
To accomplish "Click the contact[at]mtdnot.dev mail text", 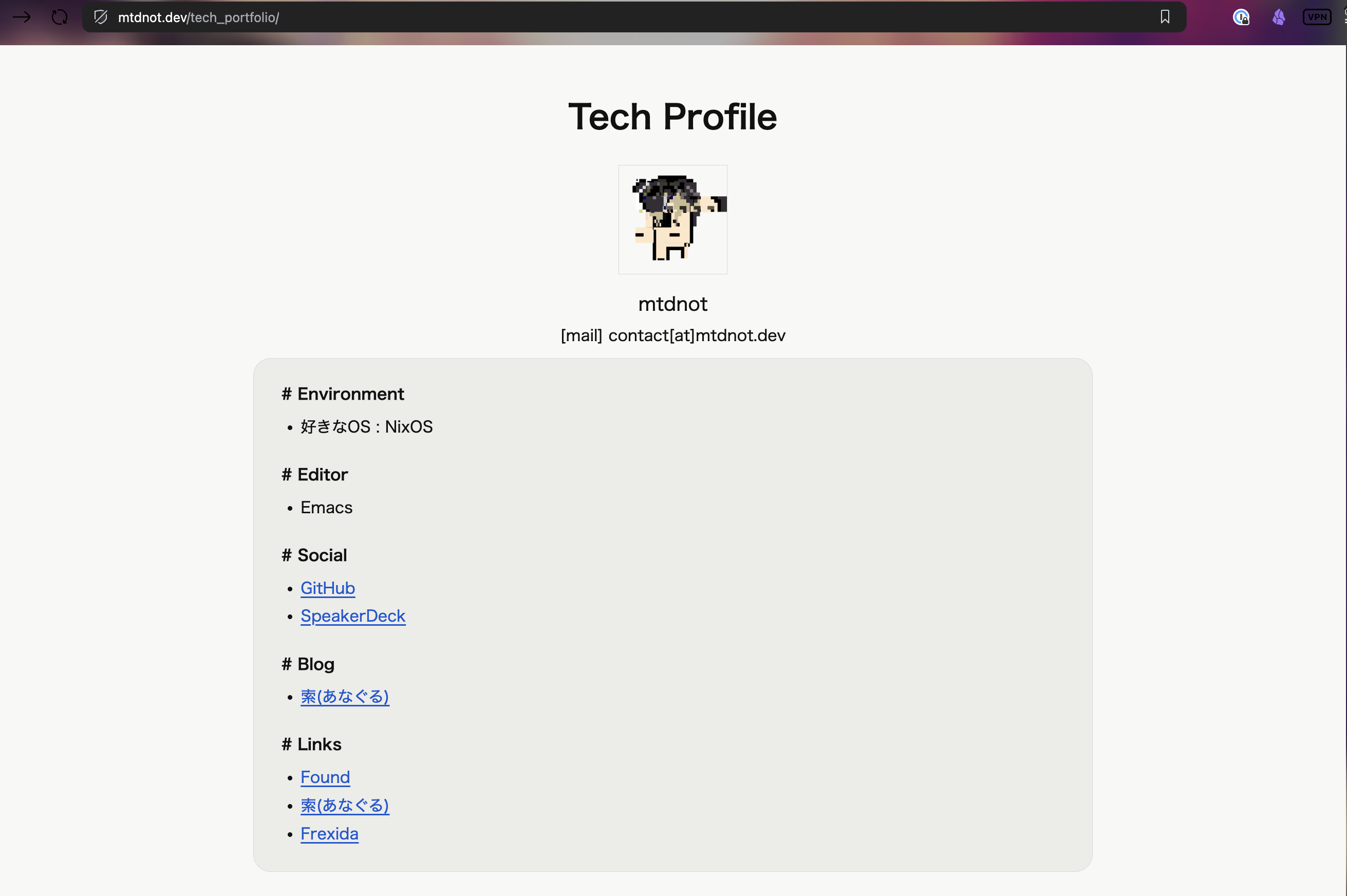I will point(697,335).
